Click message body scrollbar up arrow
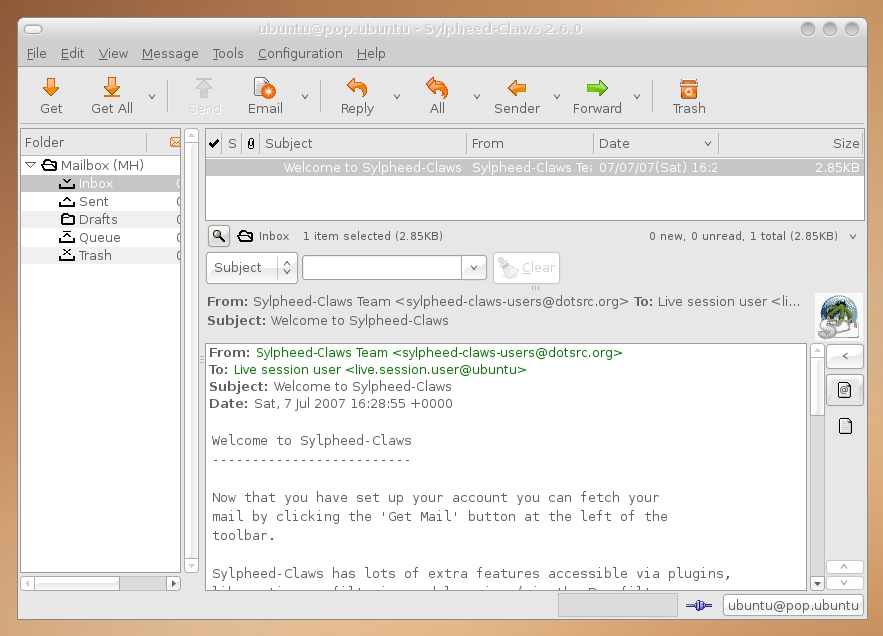The width and height of the screenshot is (883, 636). tap(818, 351)
